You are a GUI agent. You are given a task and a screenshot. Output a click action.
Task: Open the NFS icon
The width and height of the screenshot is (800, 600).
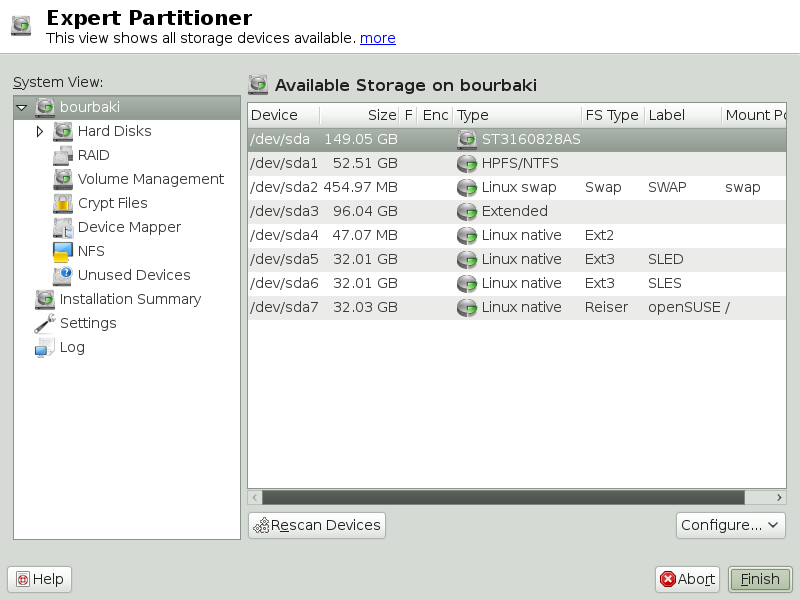click(x=62, y=251)
